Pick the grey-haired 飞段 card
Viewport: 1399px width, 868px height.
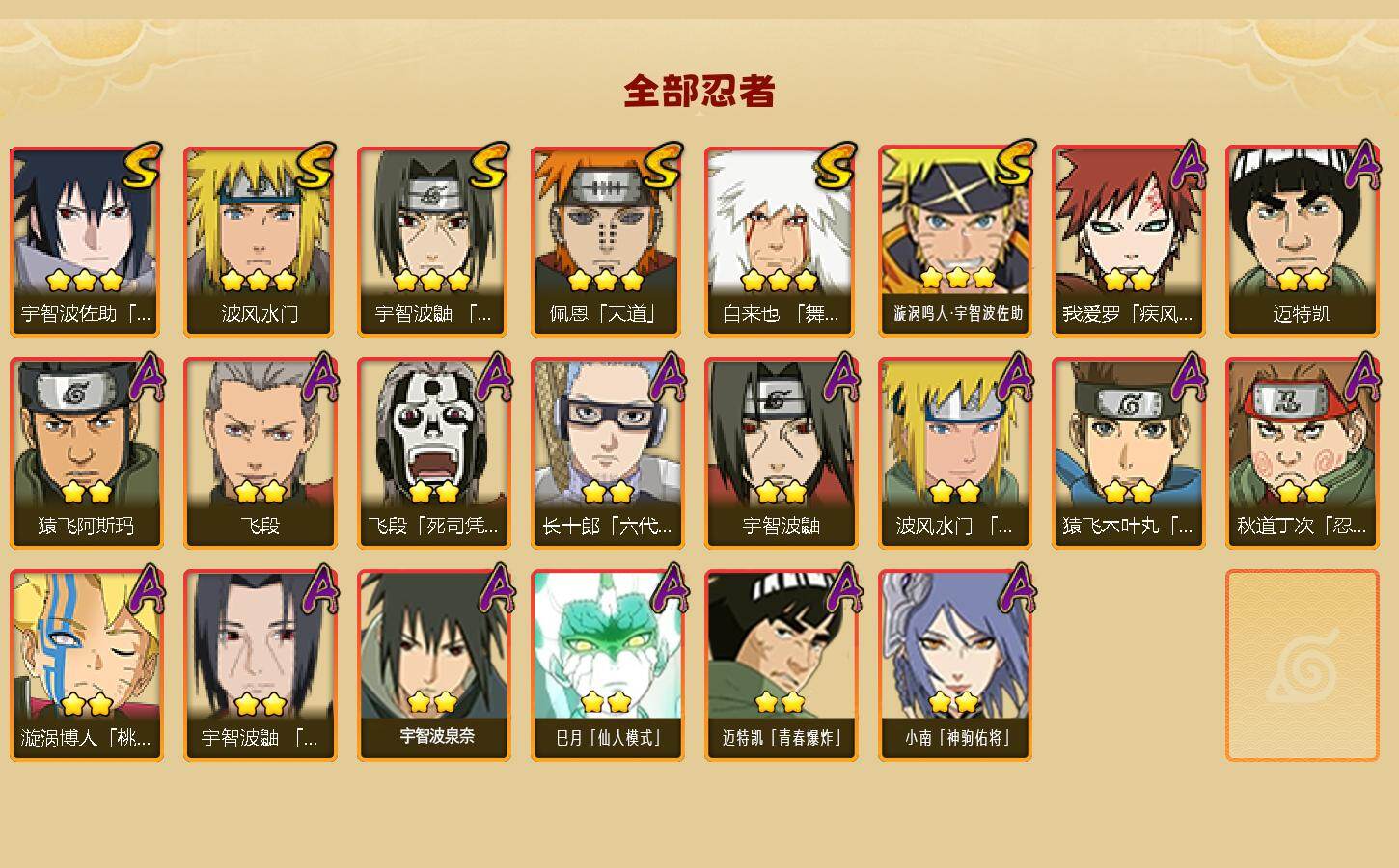pyautogui.click(x=260, y=453)
